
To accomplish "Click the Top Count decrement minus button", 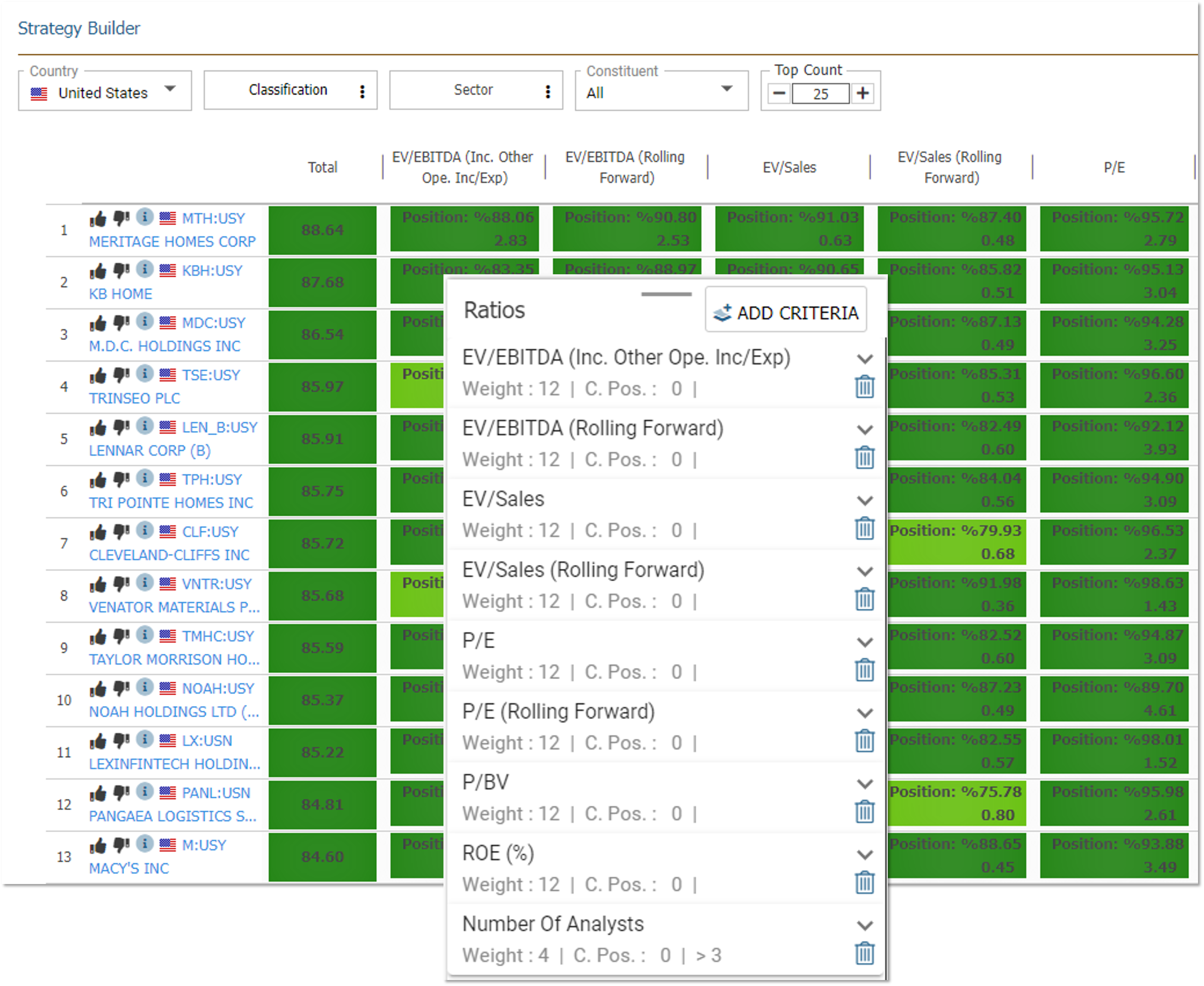I will point(778,94).
